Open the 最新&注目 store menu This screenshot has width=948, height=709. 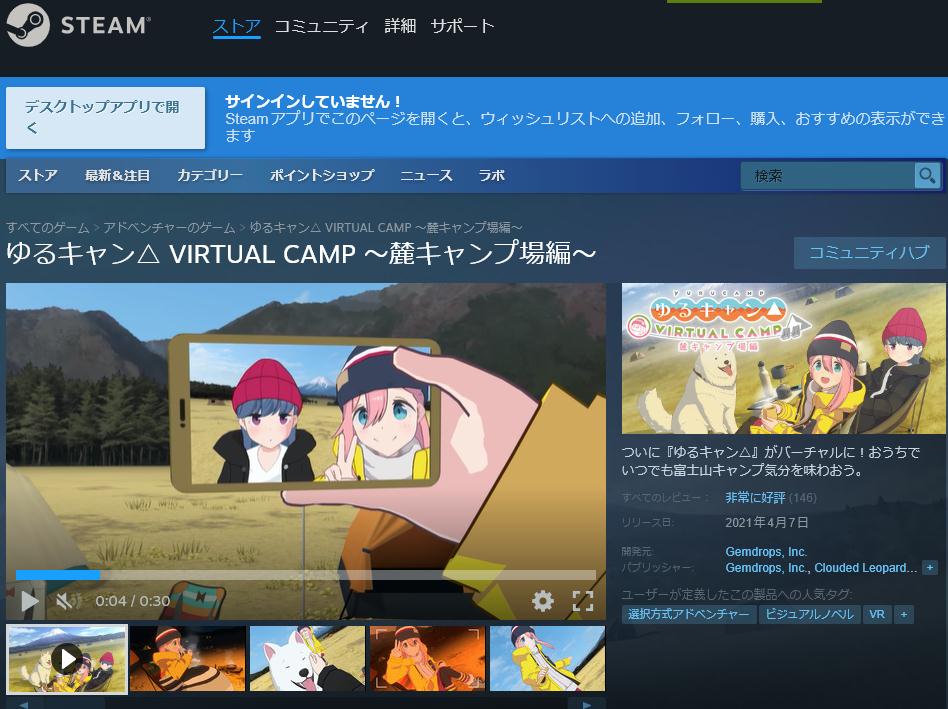tap(117, 175)
